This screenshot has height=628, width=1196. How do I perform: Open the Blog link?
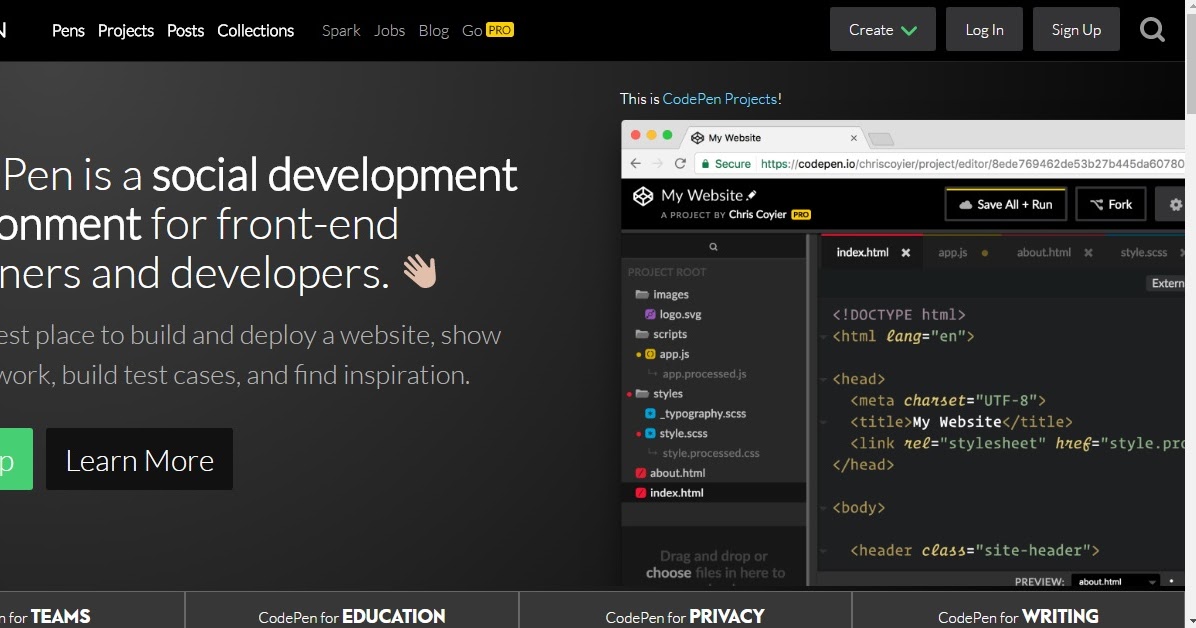pyautogui.click(x=433, y=31)
